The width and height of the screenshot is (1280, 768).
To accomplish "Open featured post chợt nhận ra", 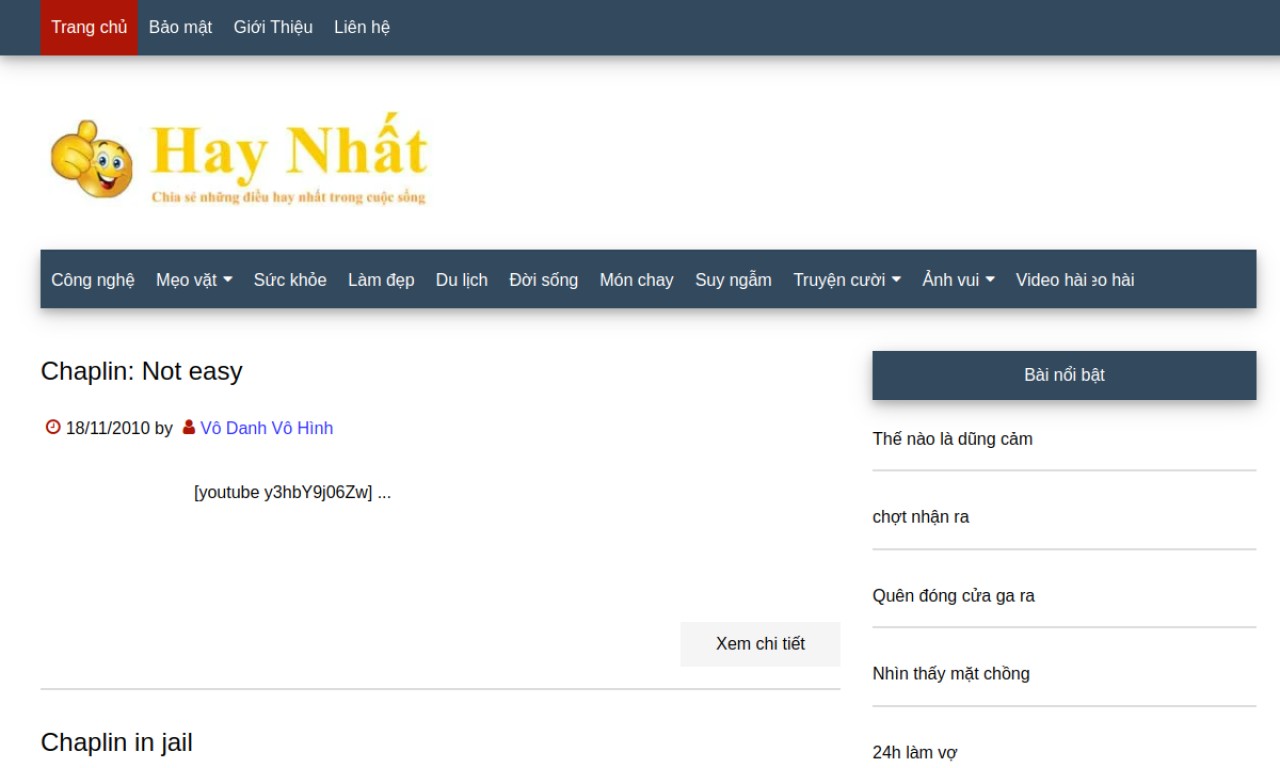I will (921, 517).
